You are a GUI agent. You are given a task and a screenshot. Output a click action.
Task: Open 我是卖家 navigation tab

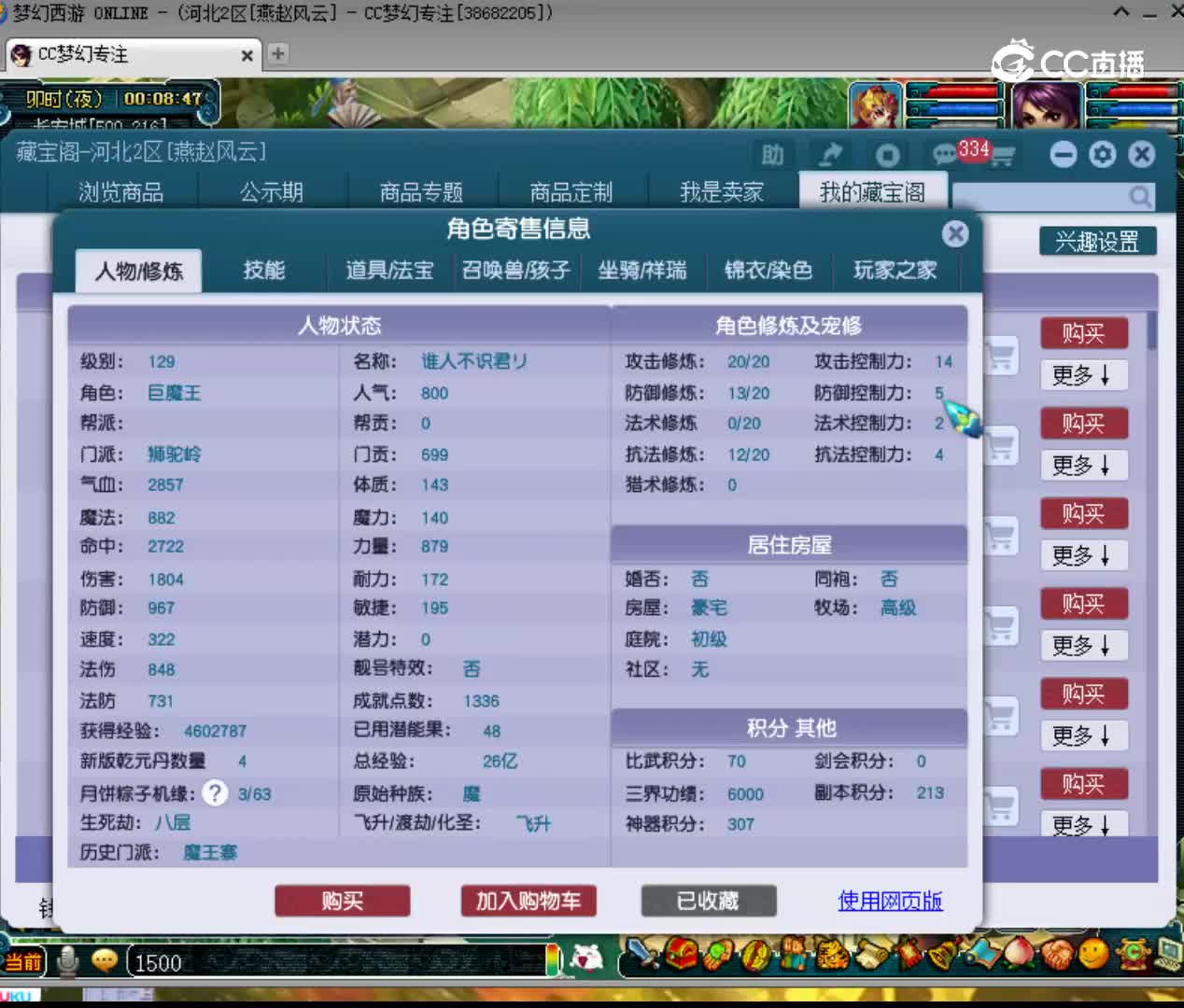[722, 192]
